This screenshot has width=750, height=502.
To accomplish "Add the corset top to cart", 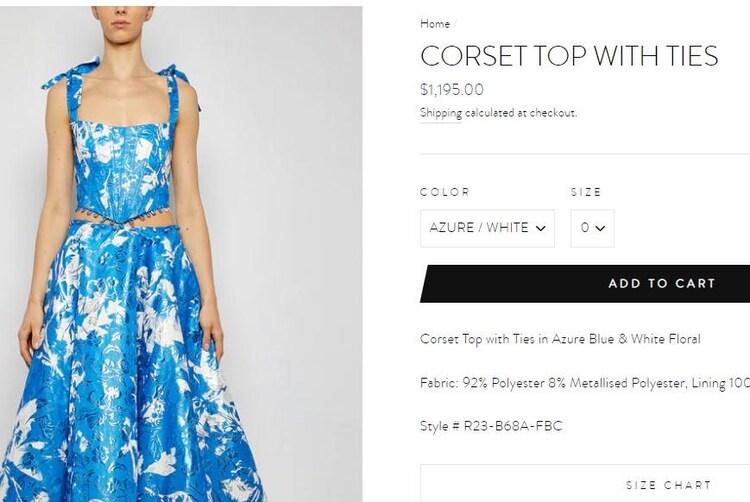I will click(585, 283).
